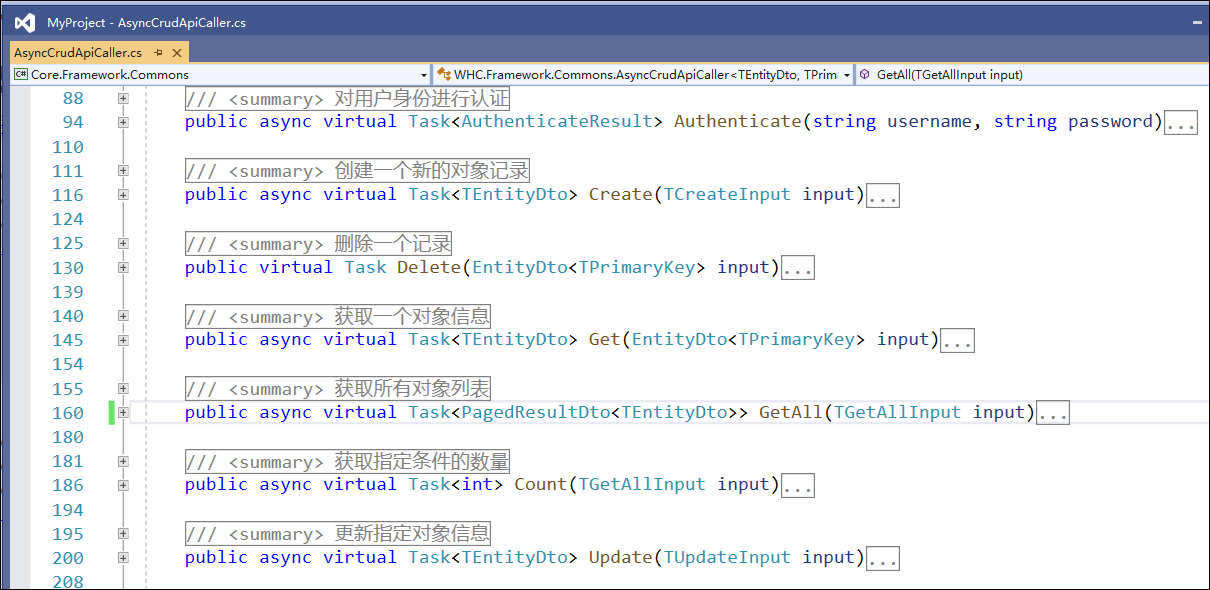Expand the summary comment at line 125
Image resolution: width=1210 pixels, height=590 pixels.
pos(123,243)
